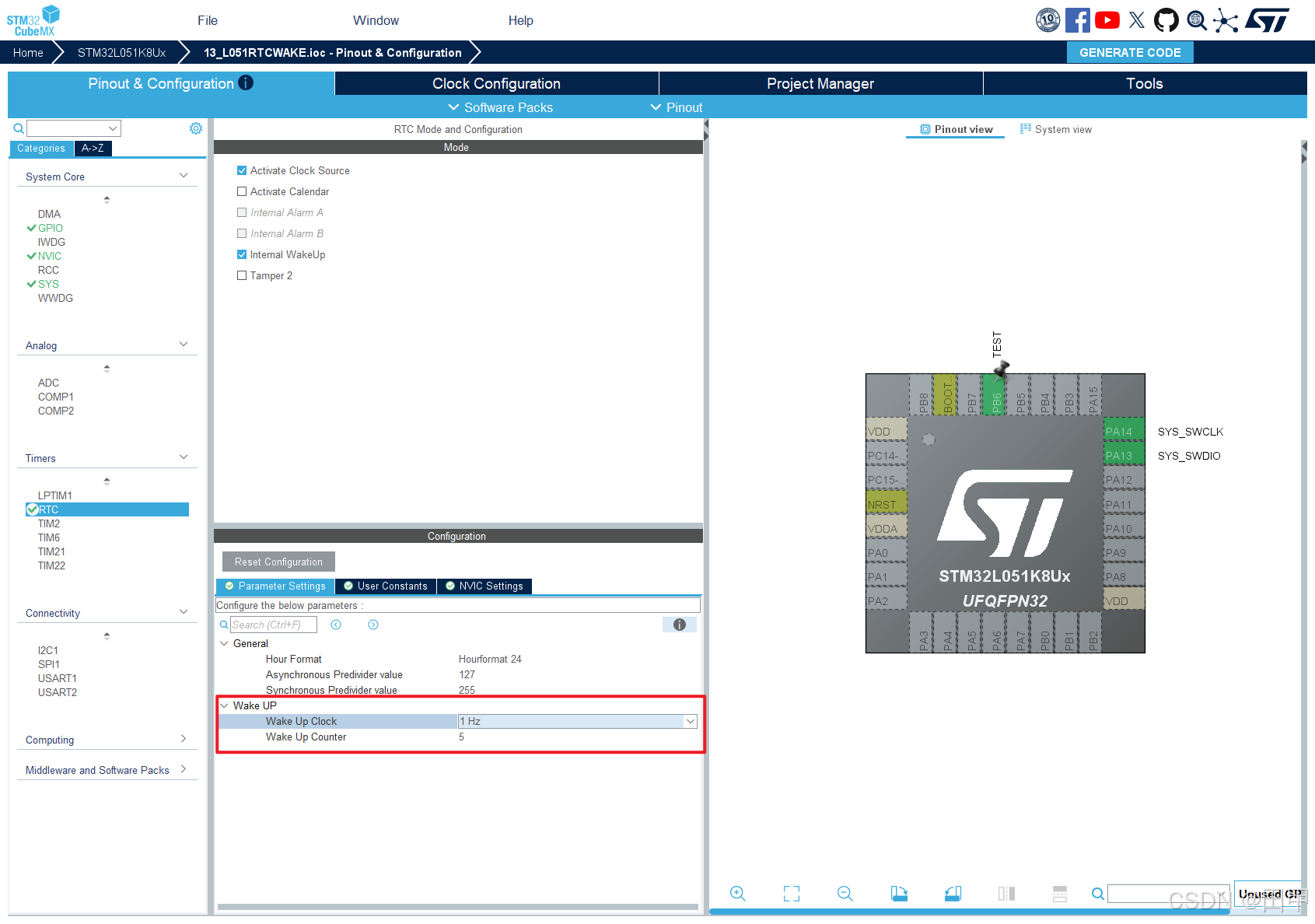Rotate the chip counter-clockwise
The image size is (1315, 924).
pyautogui.click(x=953, y=894)
